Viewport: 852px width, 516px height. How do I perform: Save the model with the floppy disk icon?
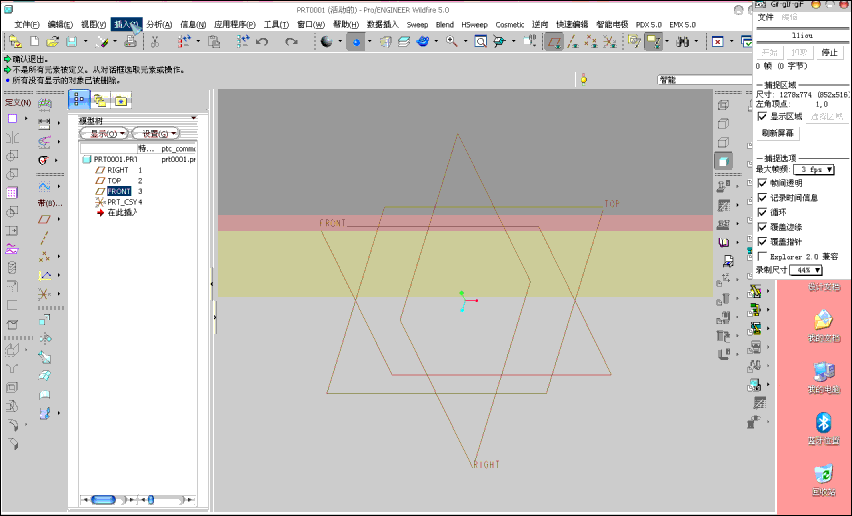(71, 41)
